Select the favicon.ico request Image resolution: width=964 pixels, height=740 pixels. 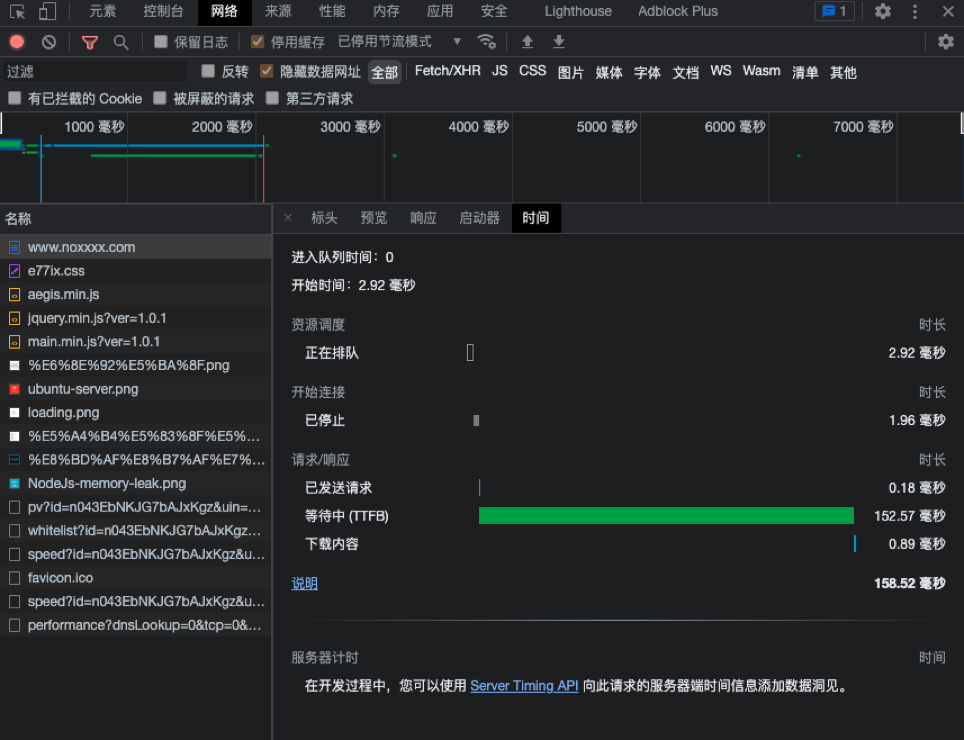click(135, 578)
